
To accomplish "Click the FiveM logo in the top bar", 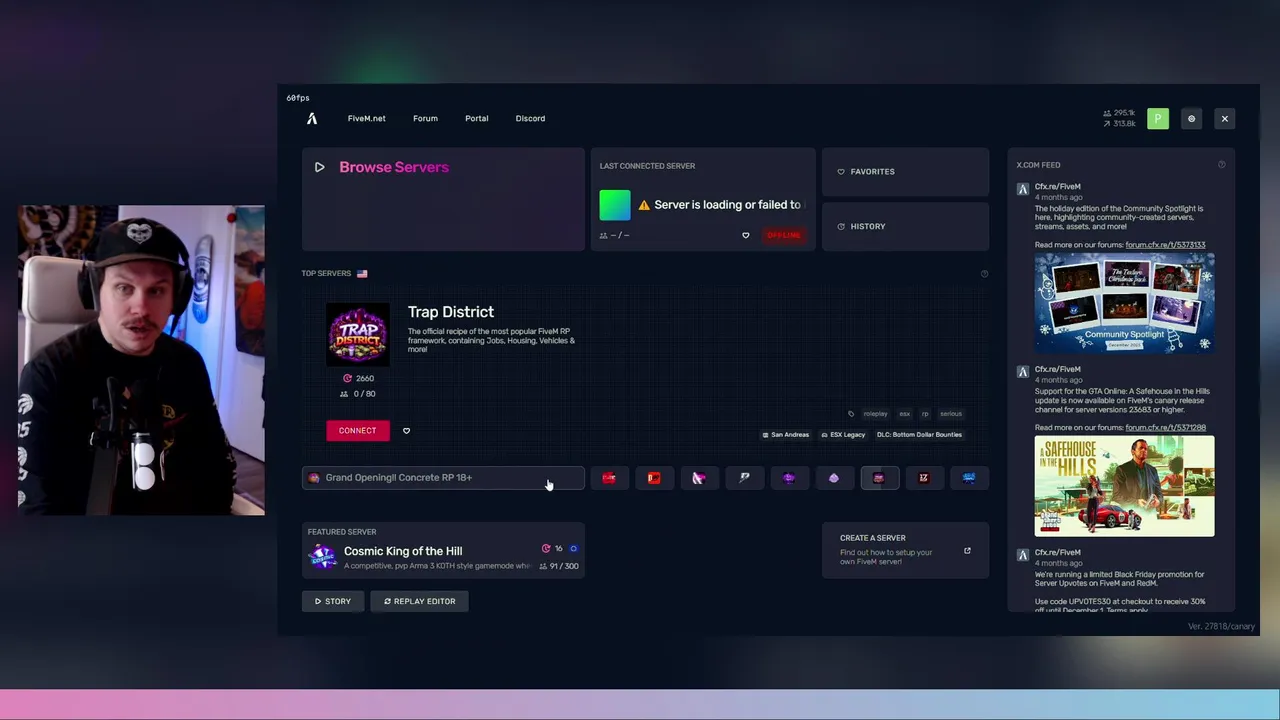I will coord(312,118).
